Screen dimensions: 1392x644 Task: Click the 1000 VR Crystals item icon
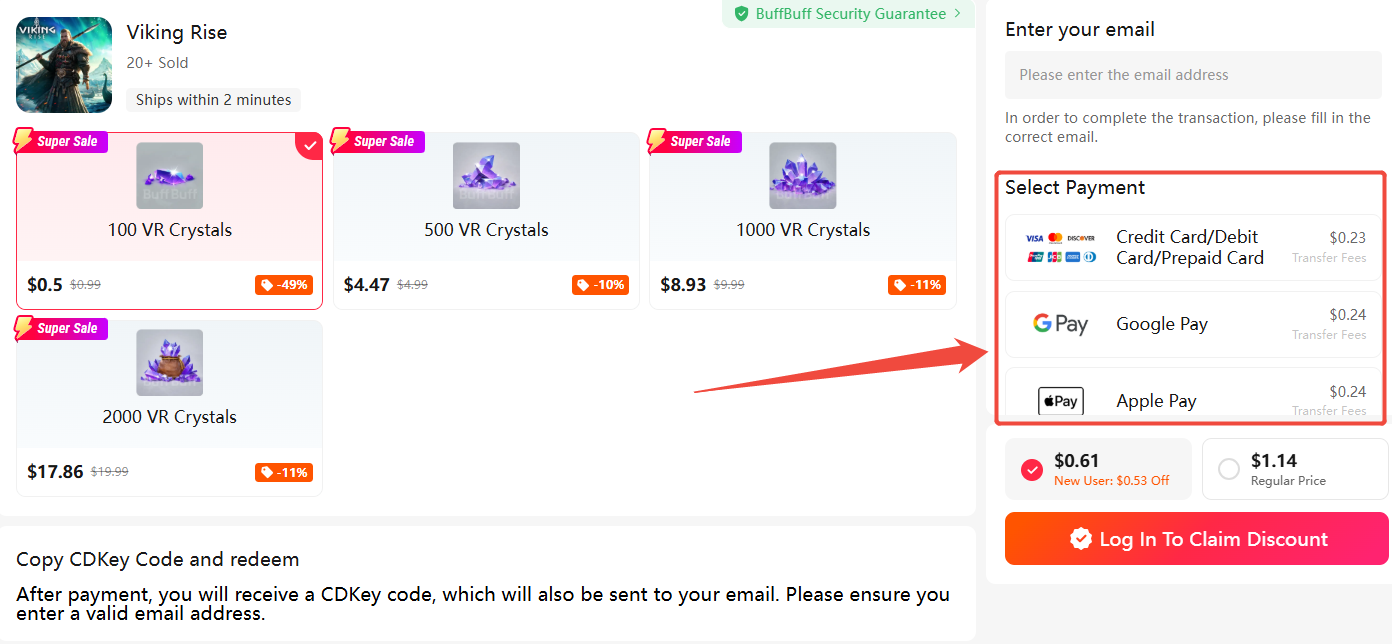802,176
